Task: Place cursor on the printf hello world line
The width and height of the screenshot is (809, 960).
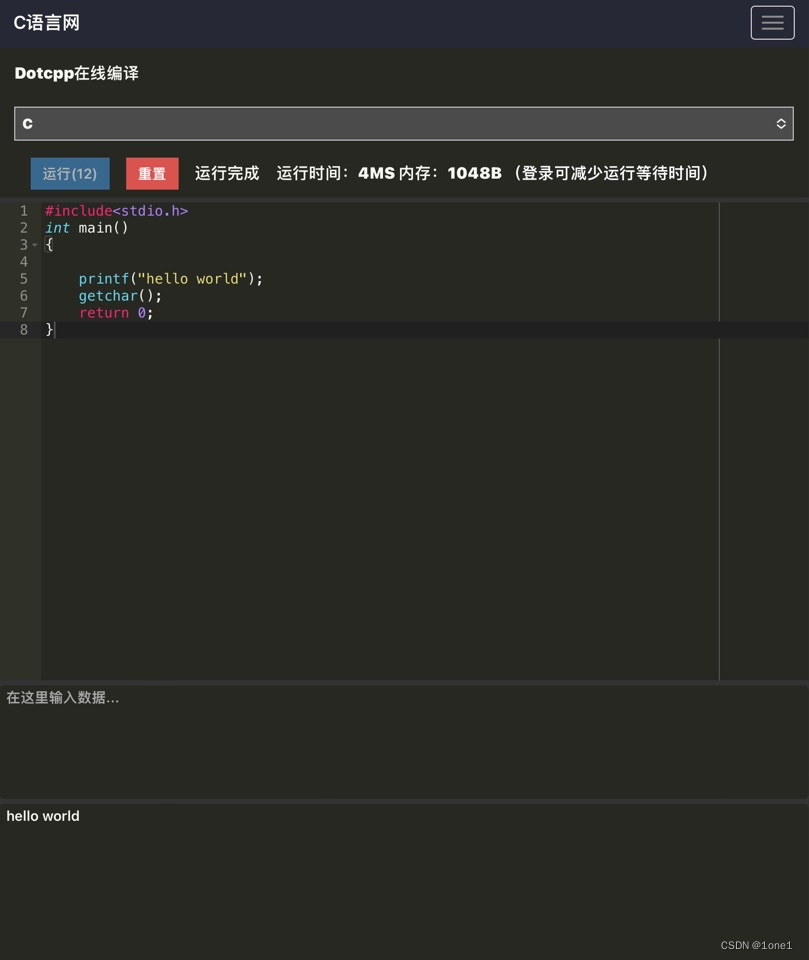Action: point(170,279)
